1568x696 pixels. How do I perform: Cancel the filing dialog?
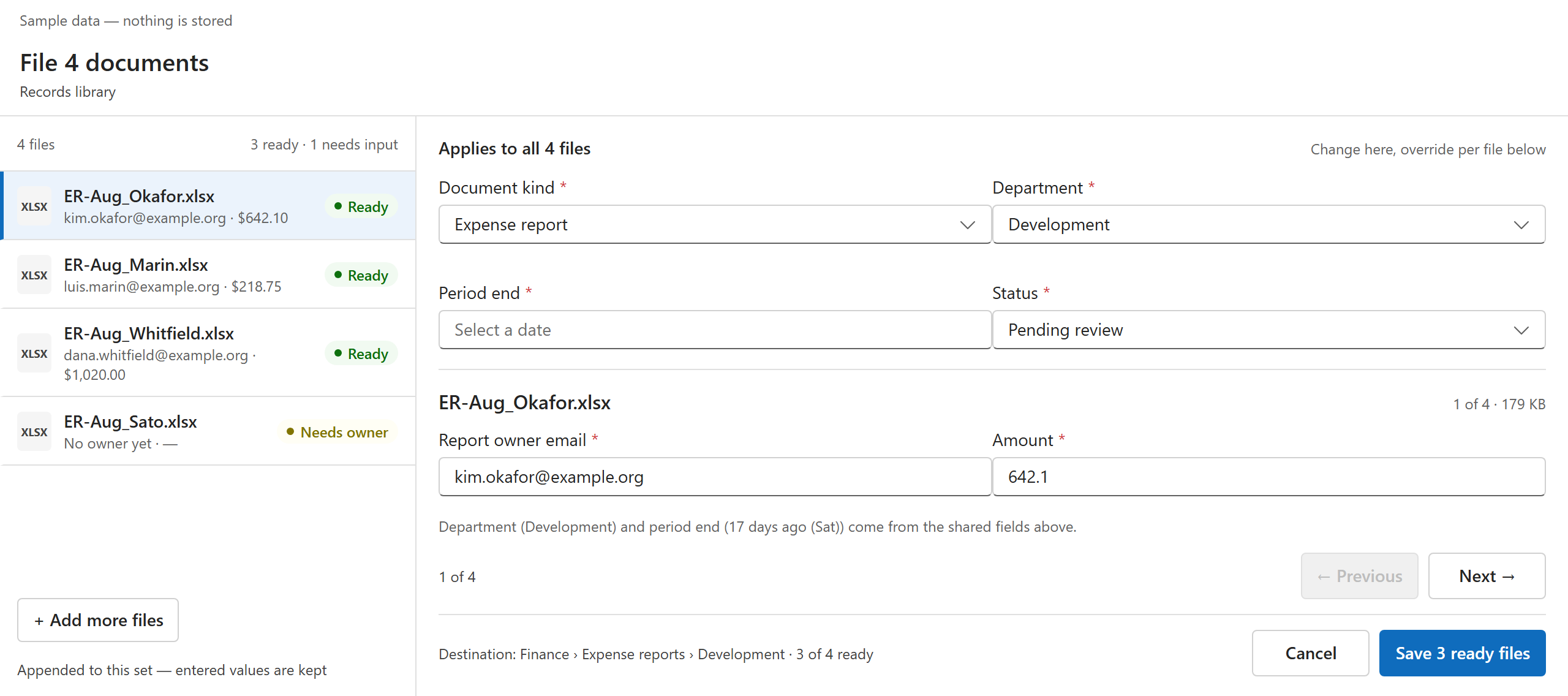(1310, 653)
